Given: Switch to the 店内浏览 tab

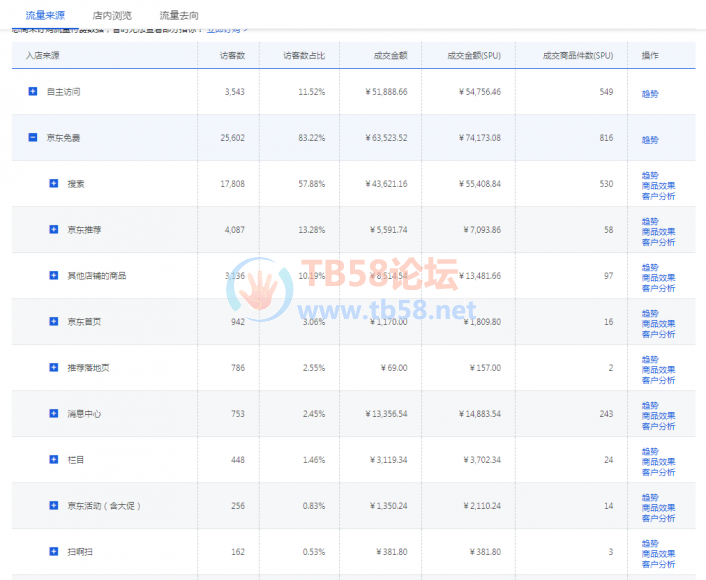Looking at the screenshot, I should (112, 15).
